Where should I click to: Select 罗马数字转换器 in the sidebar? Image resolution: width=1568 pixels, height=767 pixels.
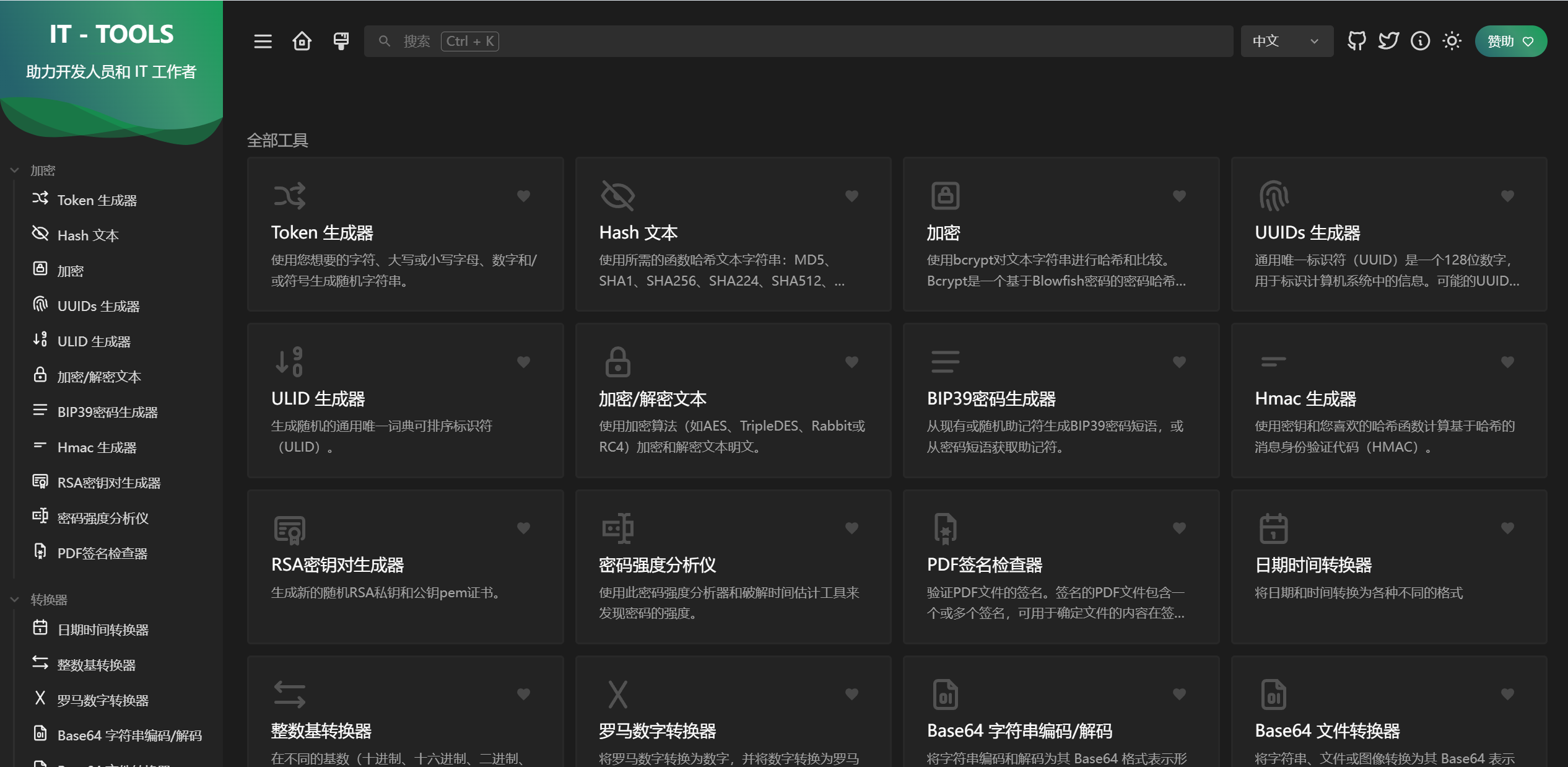point(103,700)
